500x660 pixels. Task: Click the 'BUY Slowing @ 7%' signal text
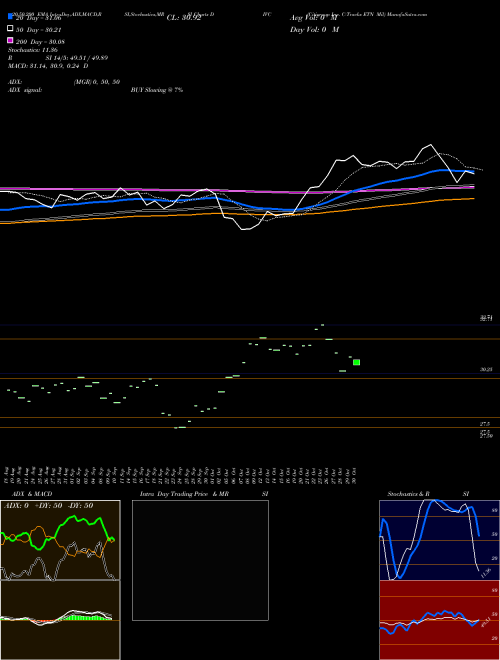[x=157, y=90]
